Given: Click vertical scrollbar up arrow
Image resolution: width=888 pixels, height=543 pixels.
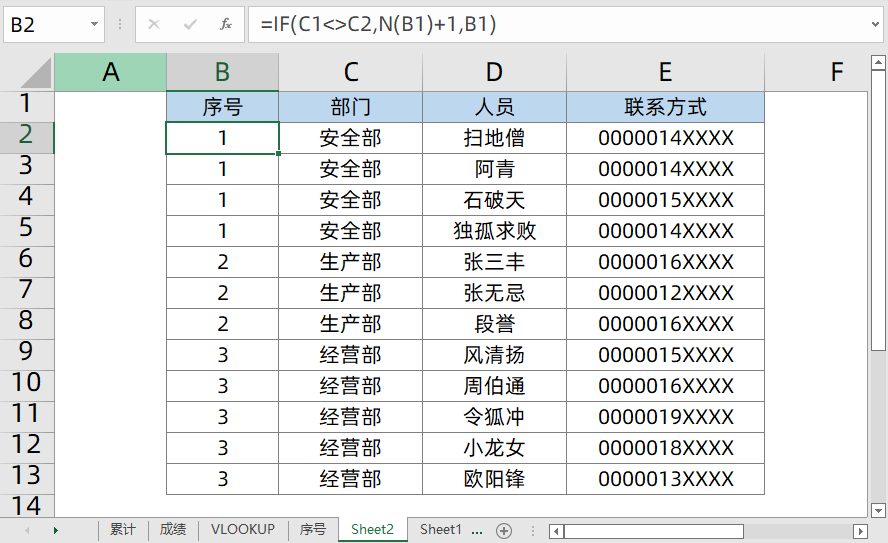Looking at the screenshot, I should pyautogui.click(x=878, y=62).
